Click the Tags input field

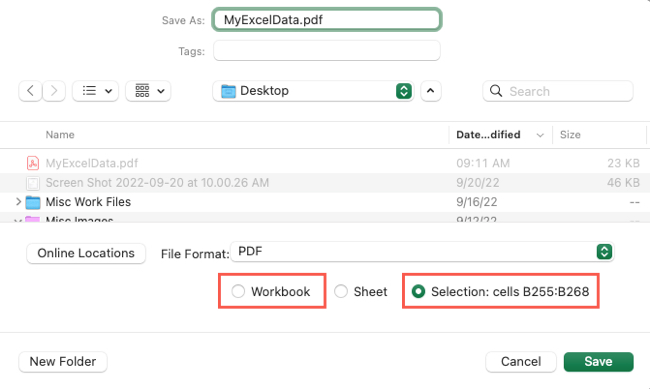click(327, 51)
